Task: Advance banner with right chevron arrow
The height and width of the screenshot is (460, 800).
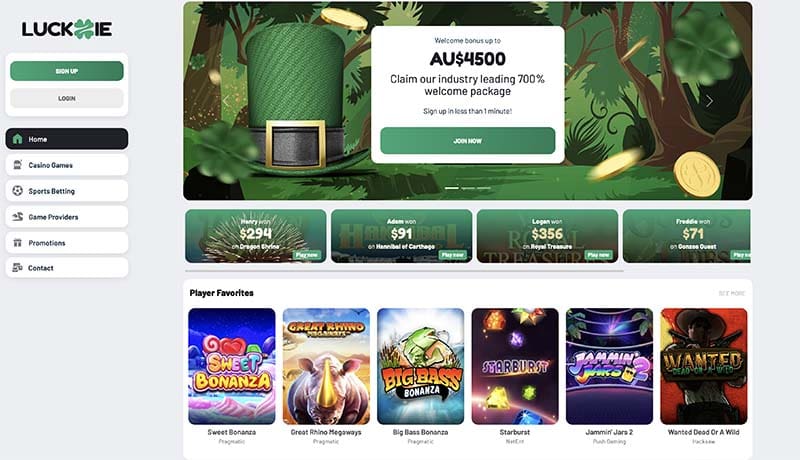Action: 709,101
